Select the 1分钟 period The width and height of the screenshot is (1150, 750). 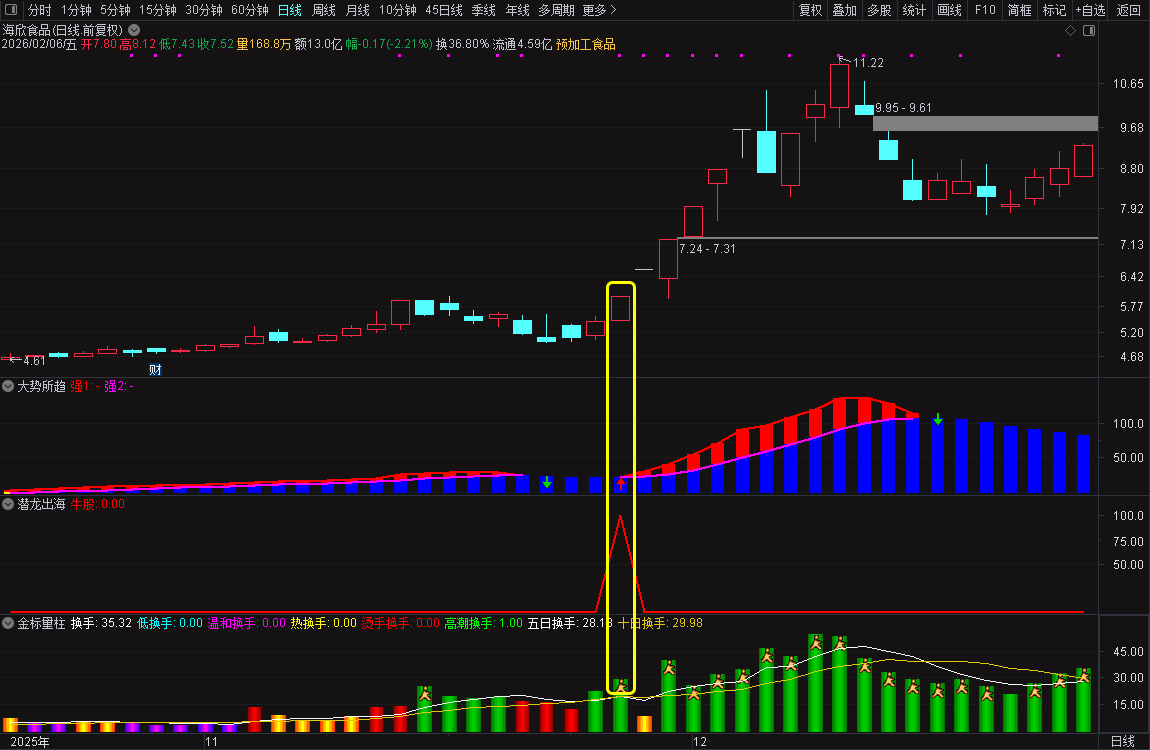point(76,10)
